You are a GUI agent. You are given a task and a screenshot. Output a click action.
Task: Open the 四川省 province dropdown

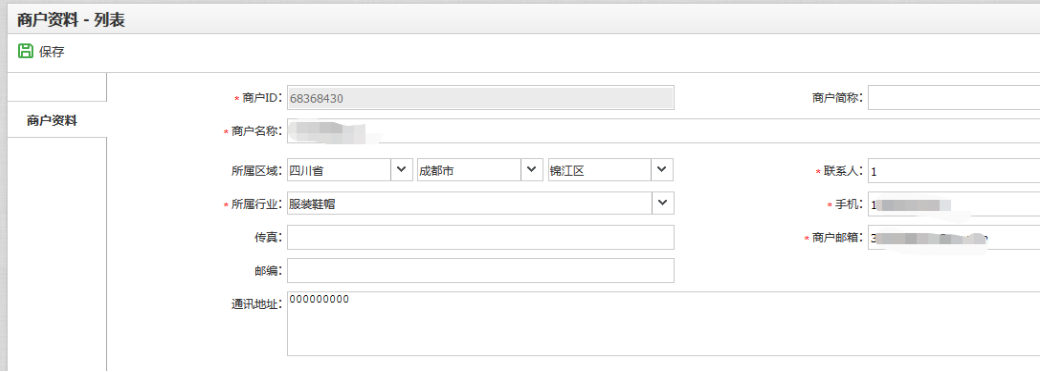pos(349,170)
